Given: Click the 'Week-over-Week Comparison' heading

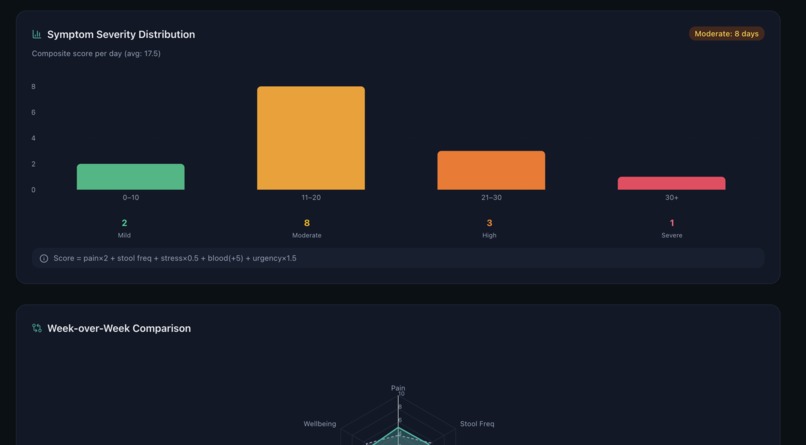Looking at the screenshot, I should point(119,328).
